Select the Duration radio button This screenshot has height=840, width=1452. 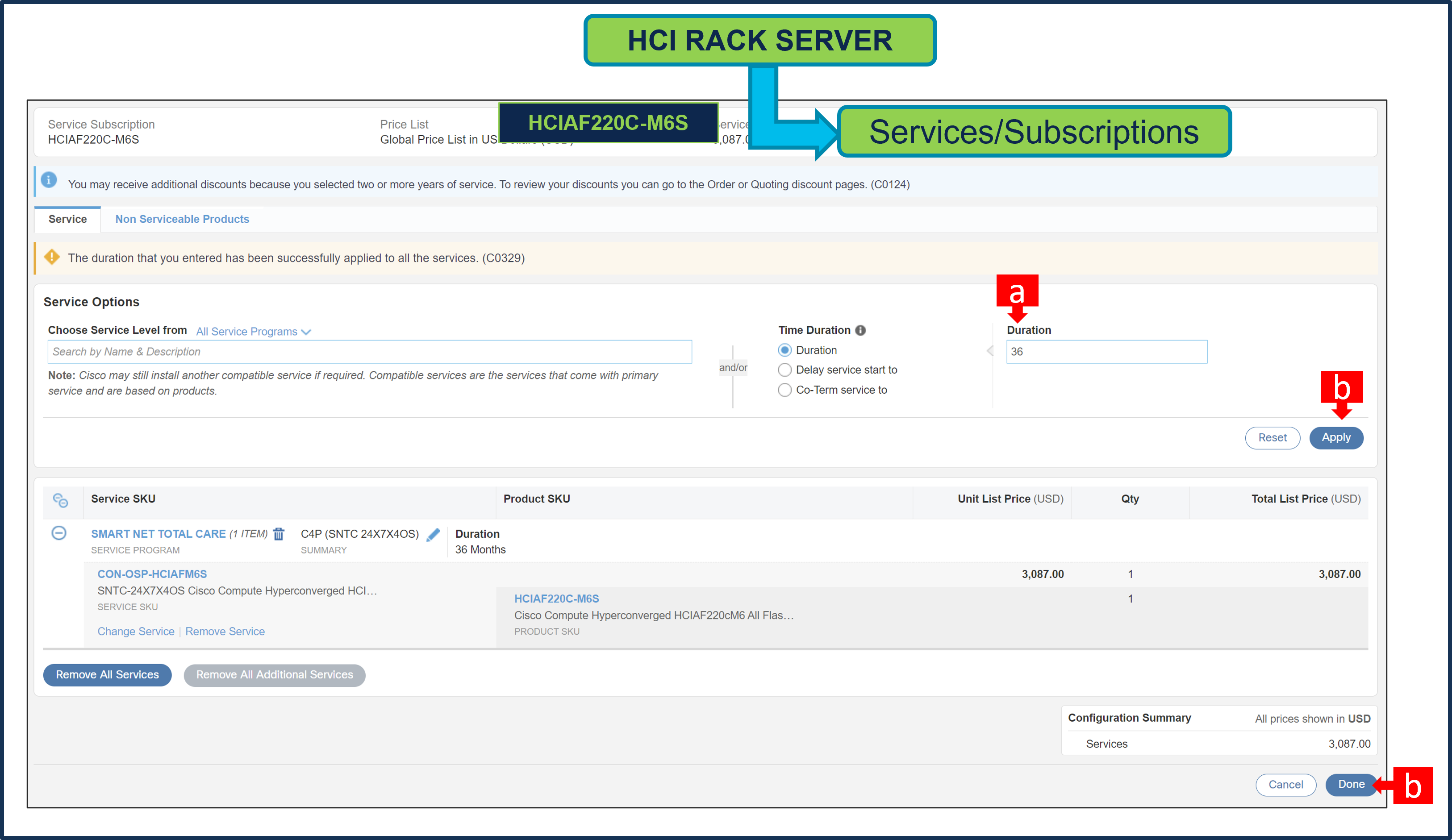(785, 350)
